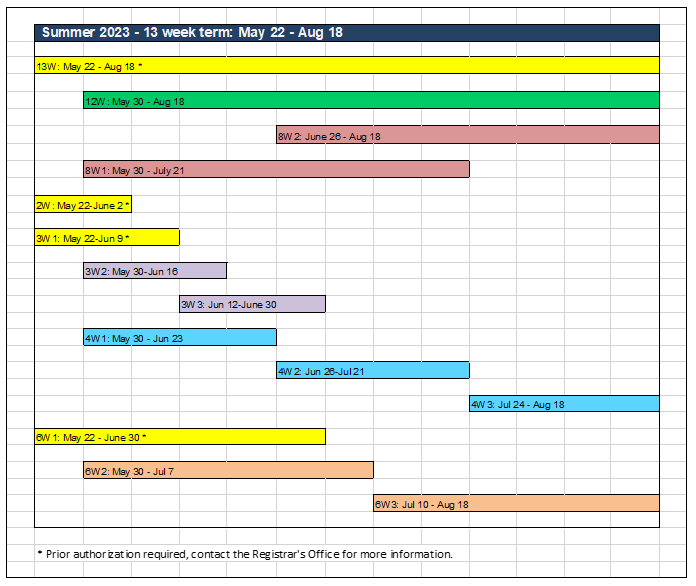This screenshot has width=696, height=586.
Task: Click the 2W: May 22-June 2 bar
Action: click(83, 204)
